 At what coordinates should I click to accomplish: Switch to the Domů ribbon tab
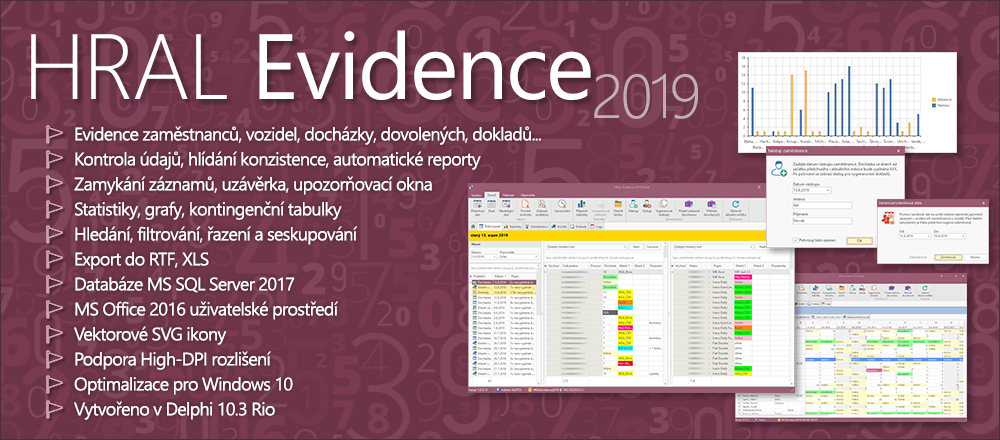491,193
